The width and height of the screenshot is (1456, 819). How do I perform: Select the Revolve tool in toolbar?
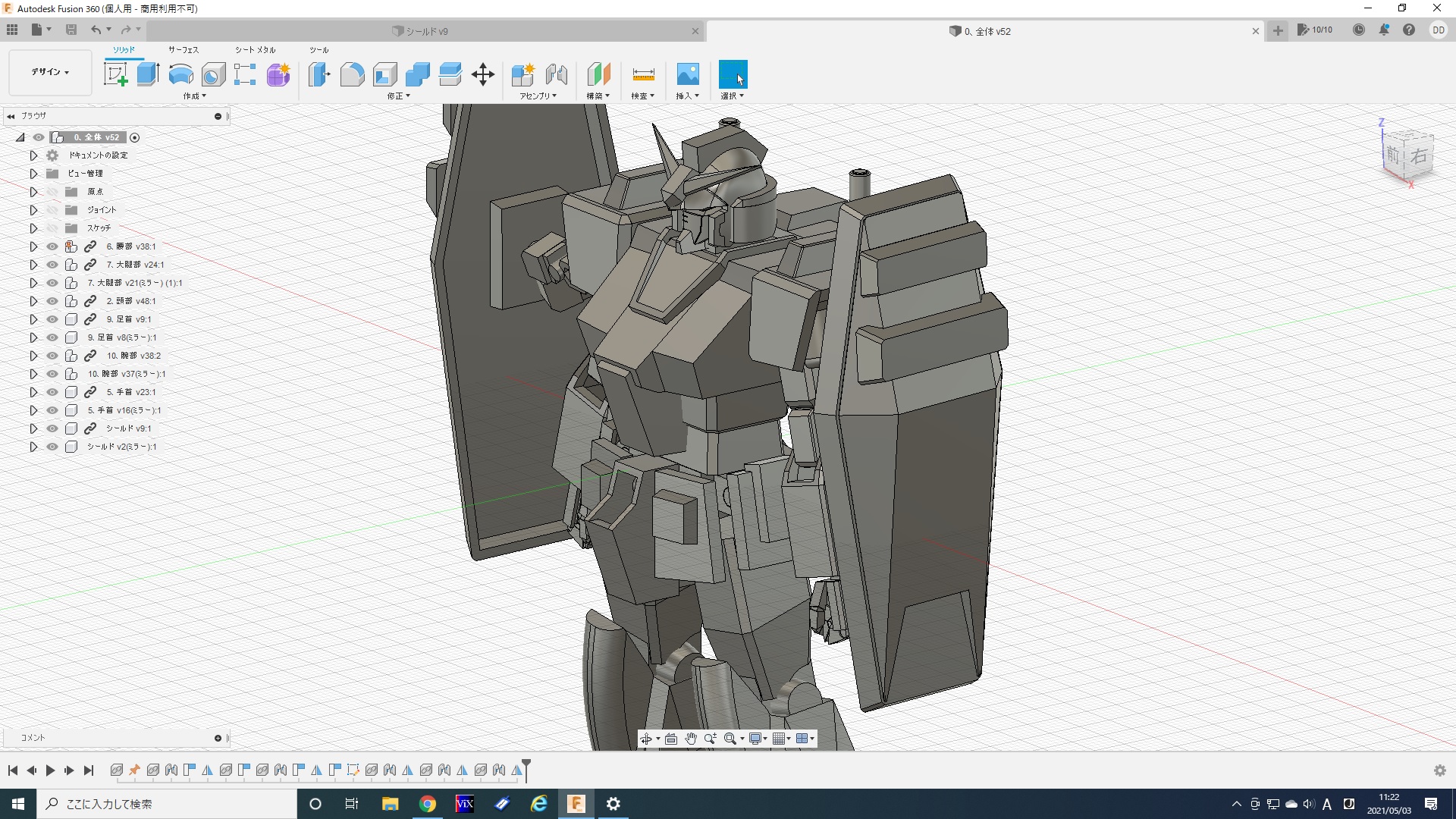pos(180,74)
